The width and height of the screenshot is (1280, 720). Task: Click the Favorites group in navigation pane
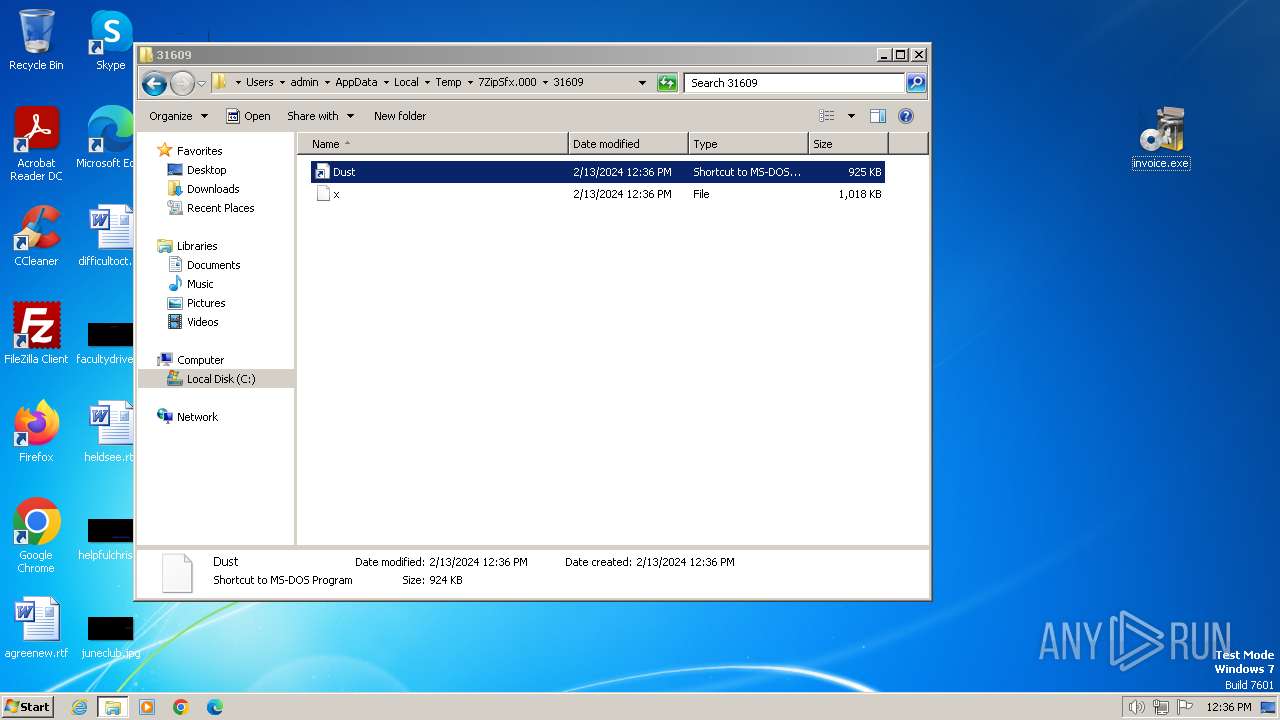199,151
